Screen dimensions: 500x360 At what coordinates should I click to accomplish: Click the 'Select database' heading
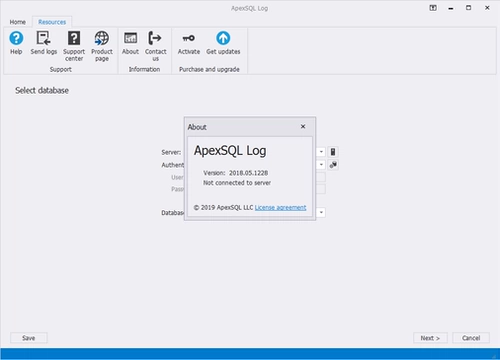42,90
